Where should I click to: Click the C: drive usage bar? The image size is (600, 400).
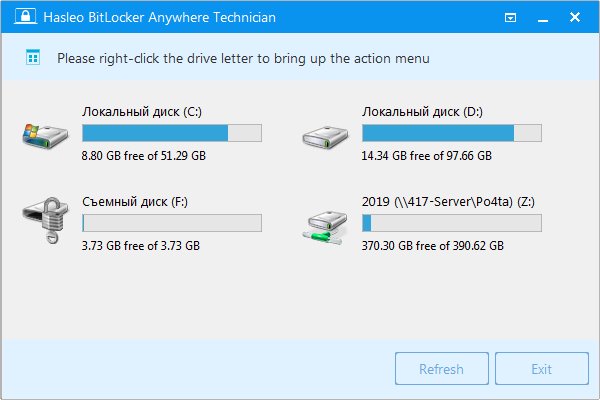(x=171, y=133)
